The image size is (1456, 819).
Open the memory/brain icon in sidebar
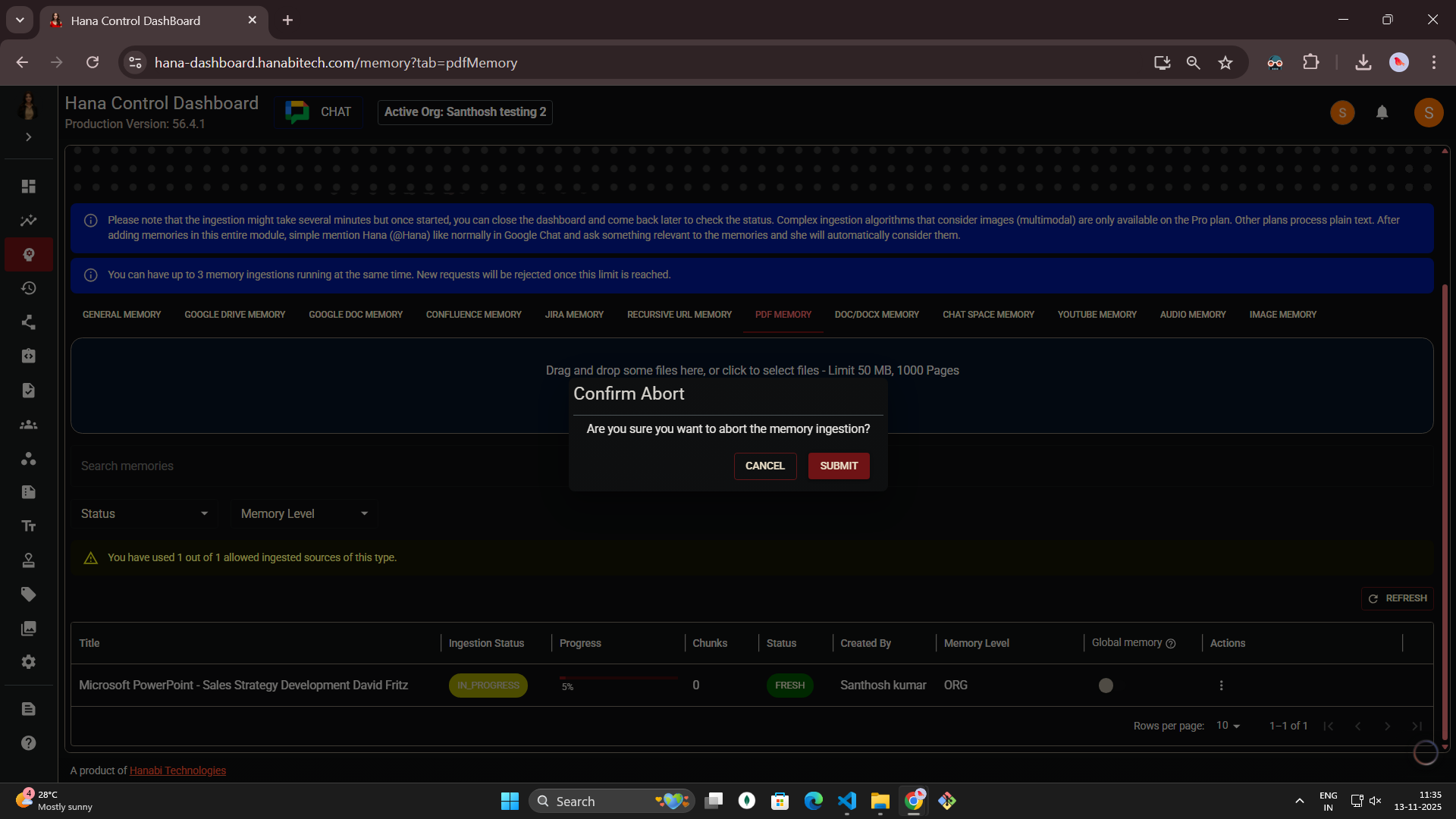[x=28, y=254]
